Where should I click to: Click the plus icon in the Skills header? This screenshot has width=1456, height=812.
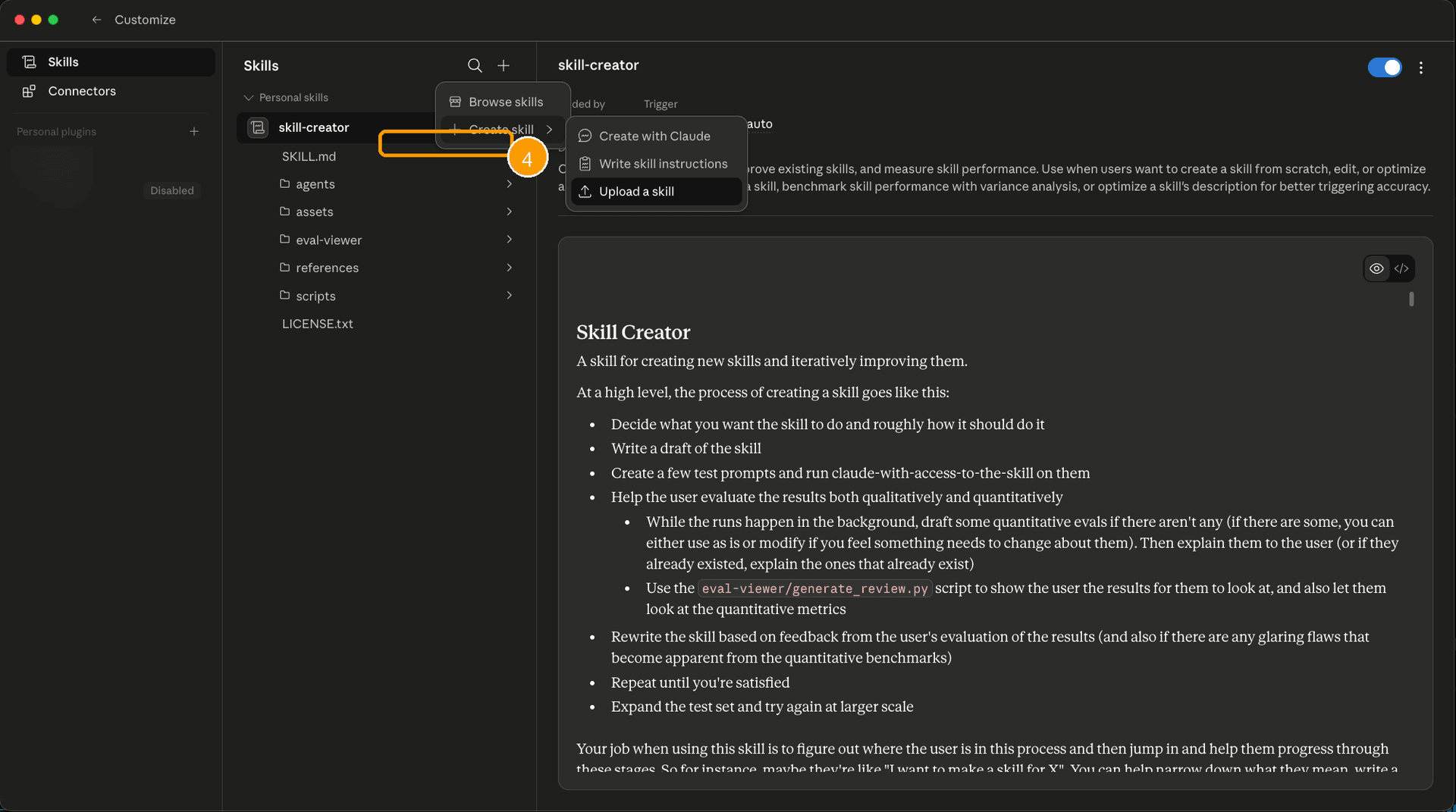(x=504, y=66)
